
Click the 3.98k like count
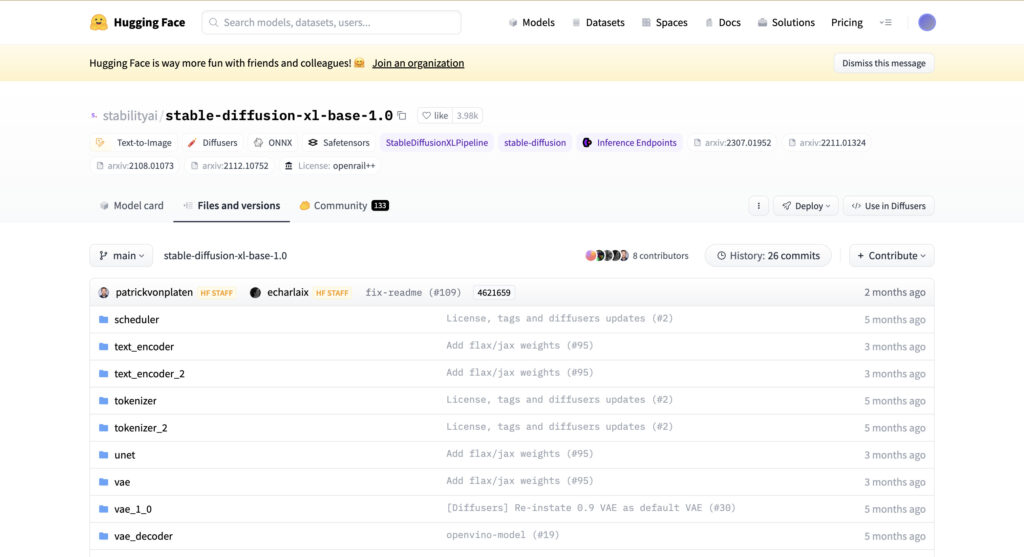467,116
